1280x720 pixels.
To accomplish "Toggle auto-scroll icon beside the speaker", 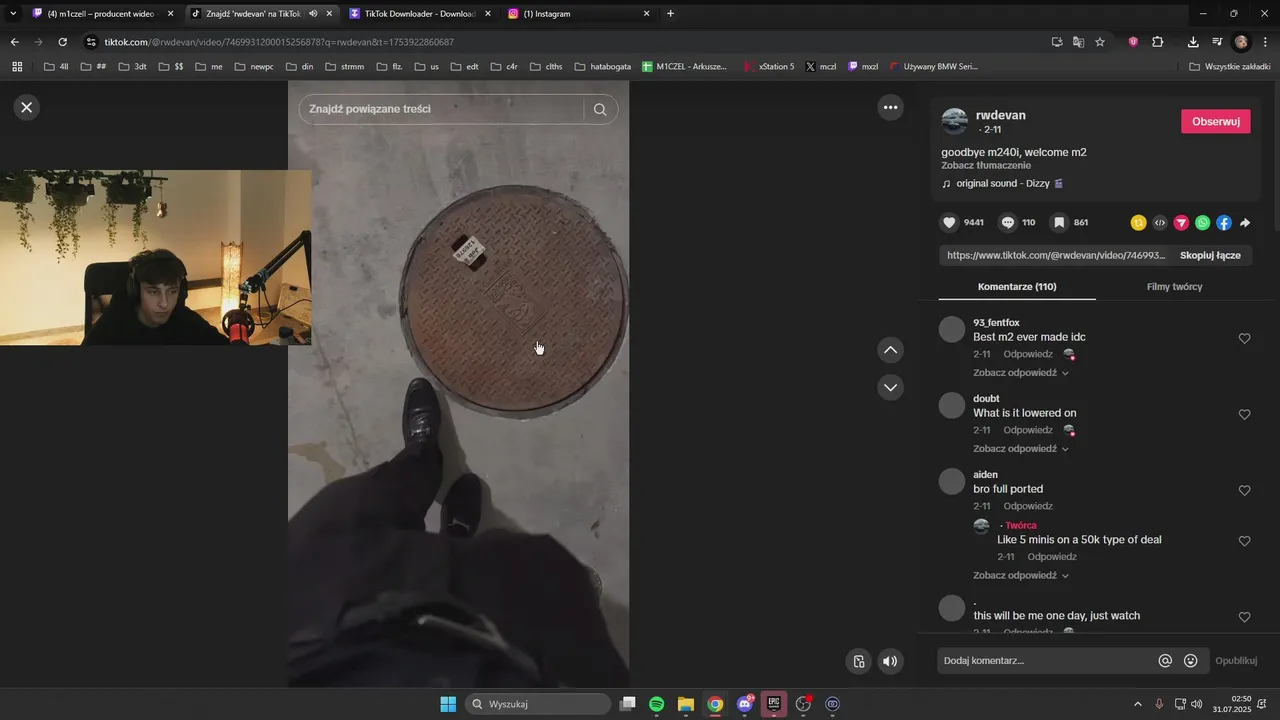I will tap(858, 661).
